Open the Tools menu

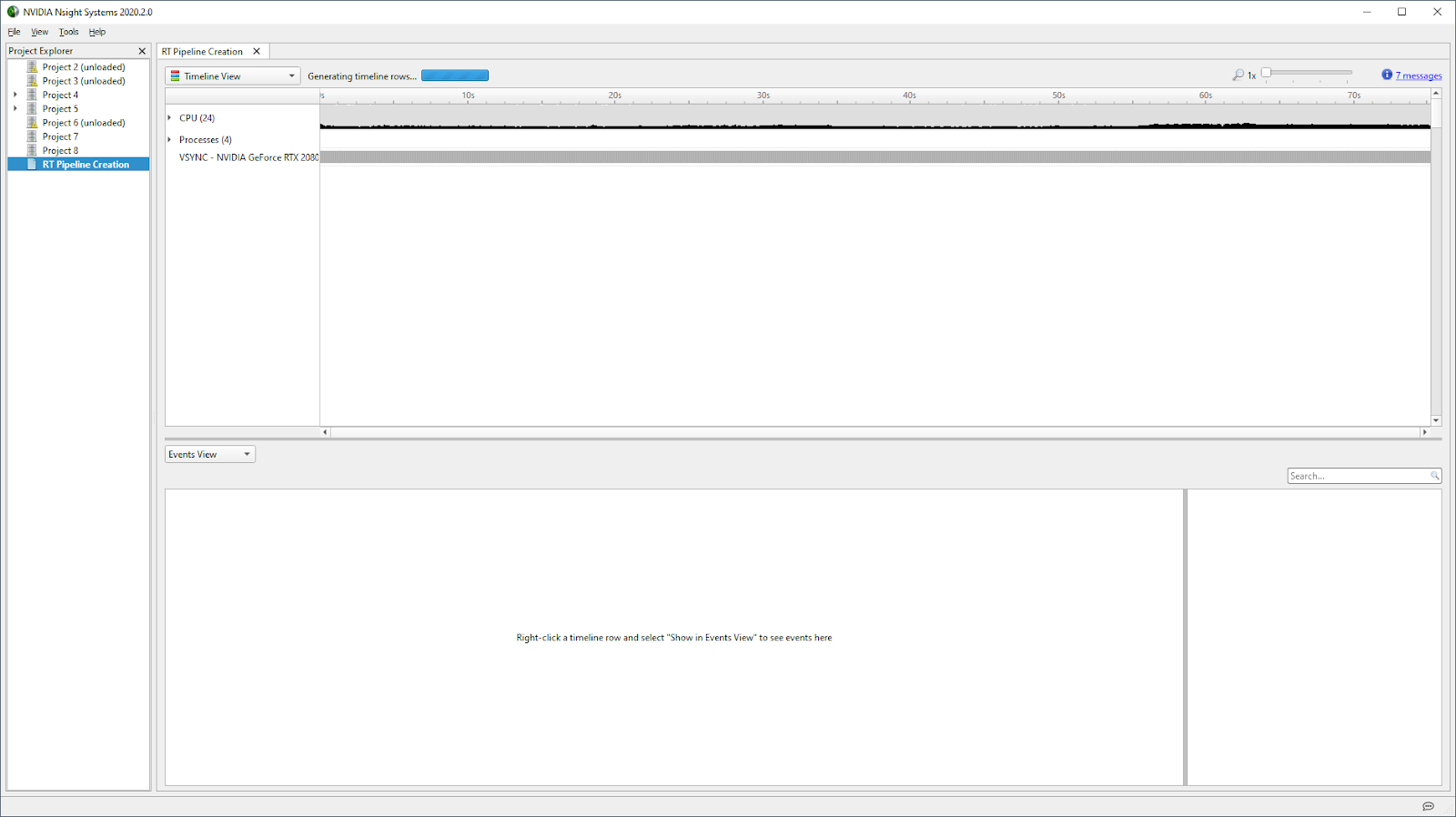coord(69,32)
